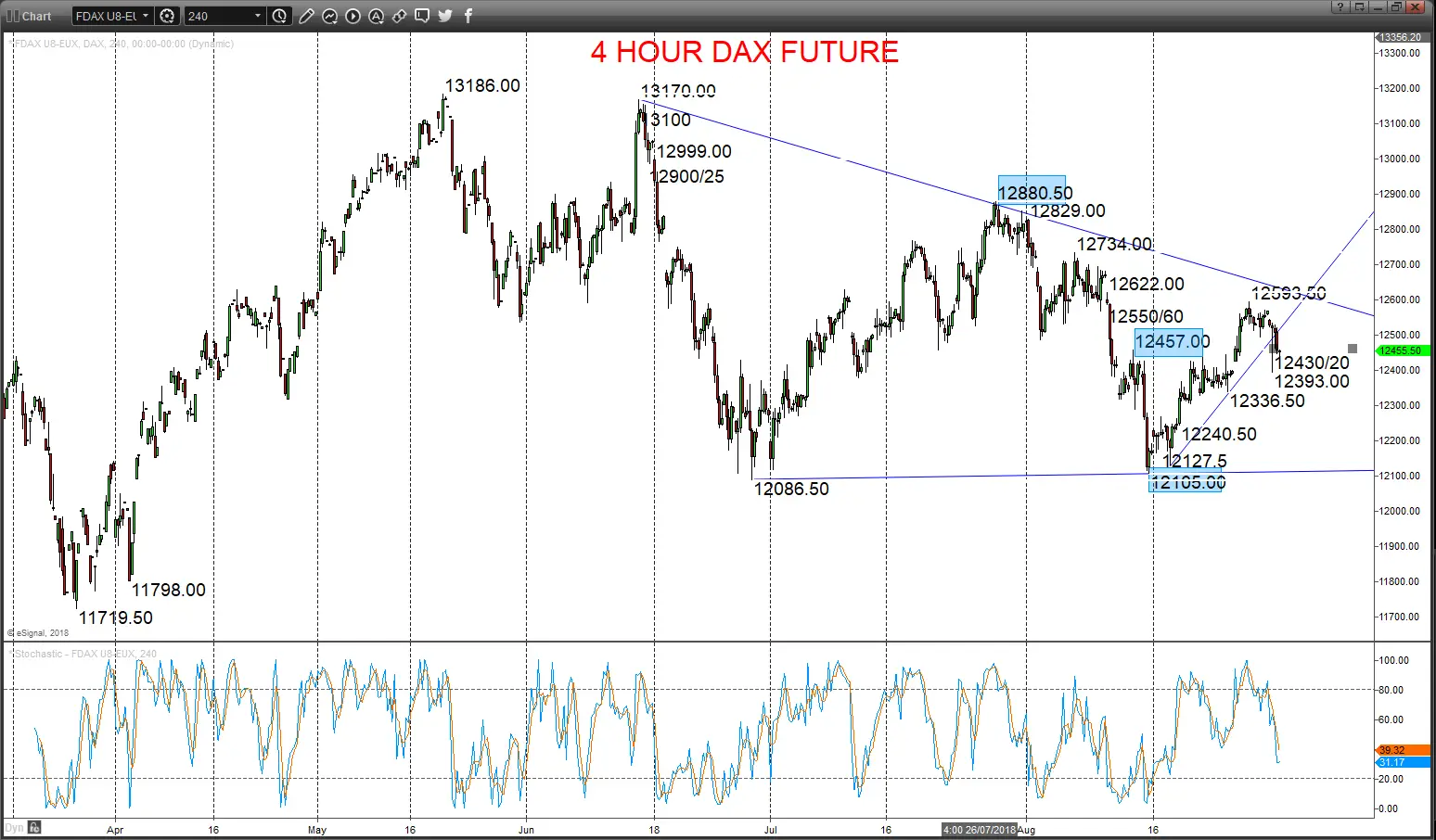Viewport: 1436px width, 840px height.
Task: Expand the 240 interval dropdown
Action: 225,16
